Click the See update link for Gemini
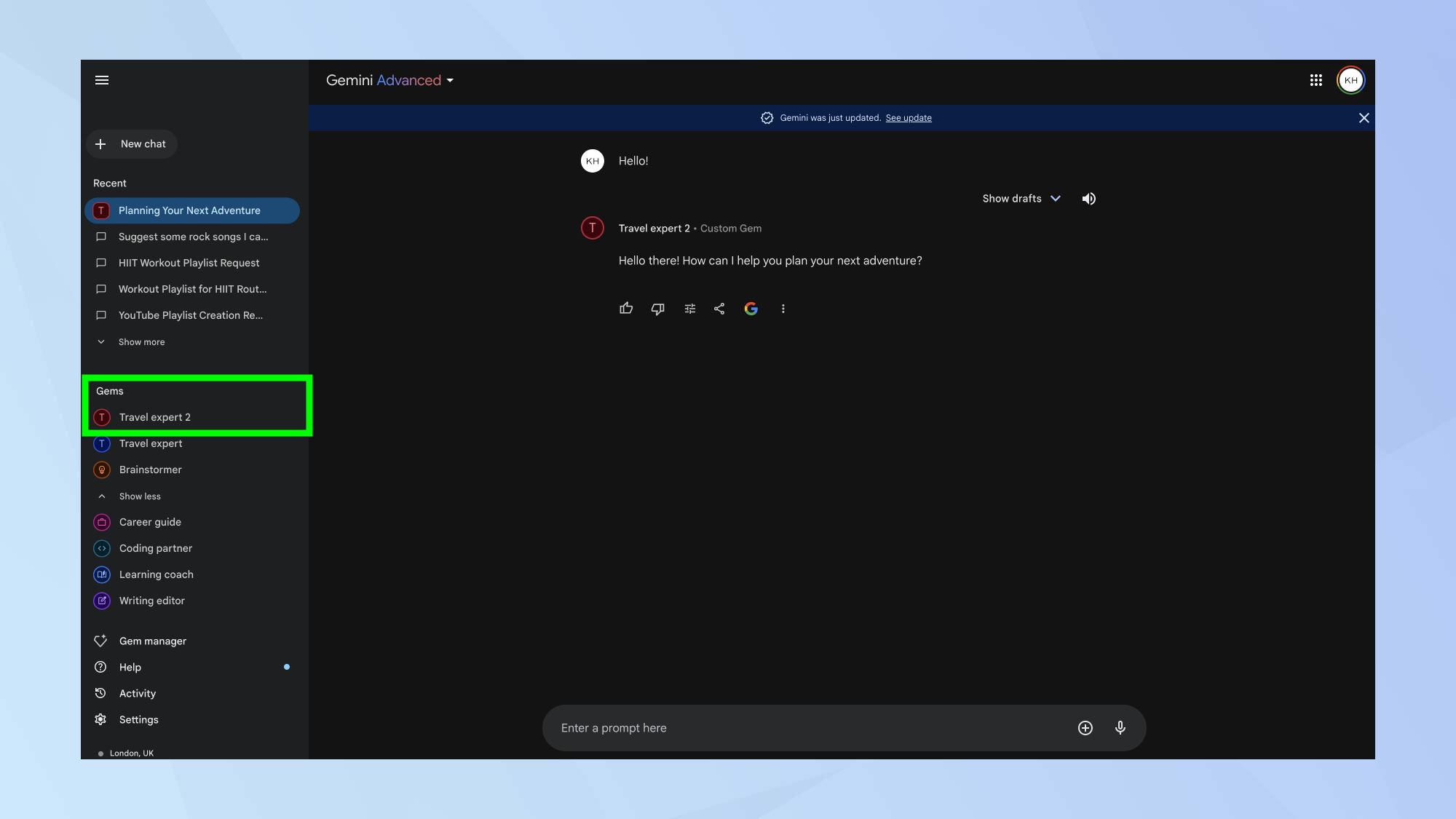The image size is (1456, 819). [908, 118]
